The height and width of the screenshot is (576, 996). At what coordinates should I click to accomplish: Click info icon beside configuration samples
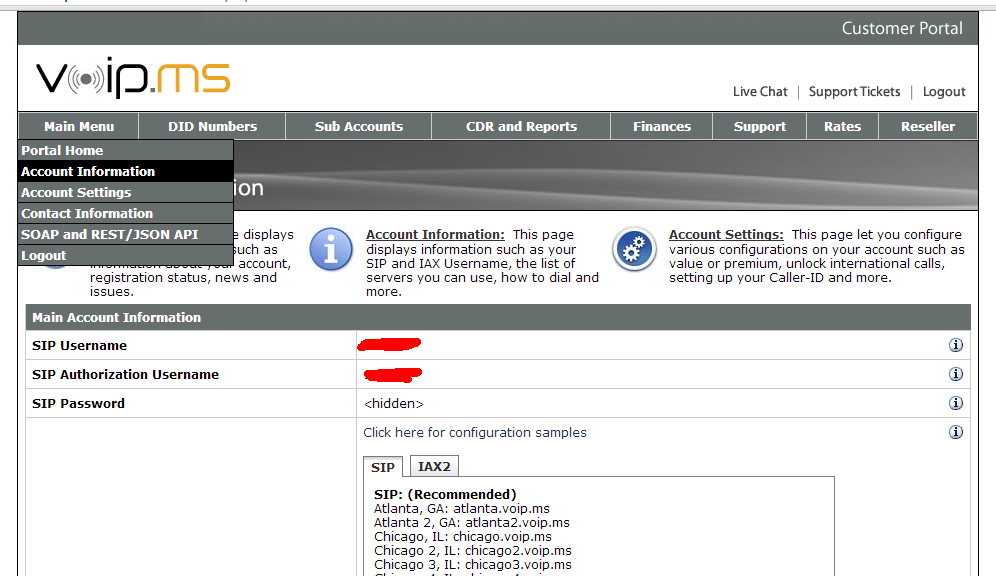[x=955, y=433]
